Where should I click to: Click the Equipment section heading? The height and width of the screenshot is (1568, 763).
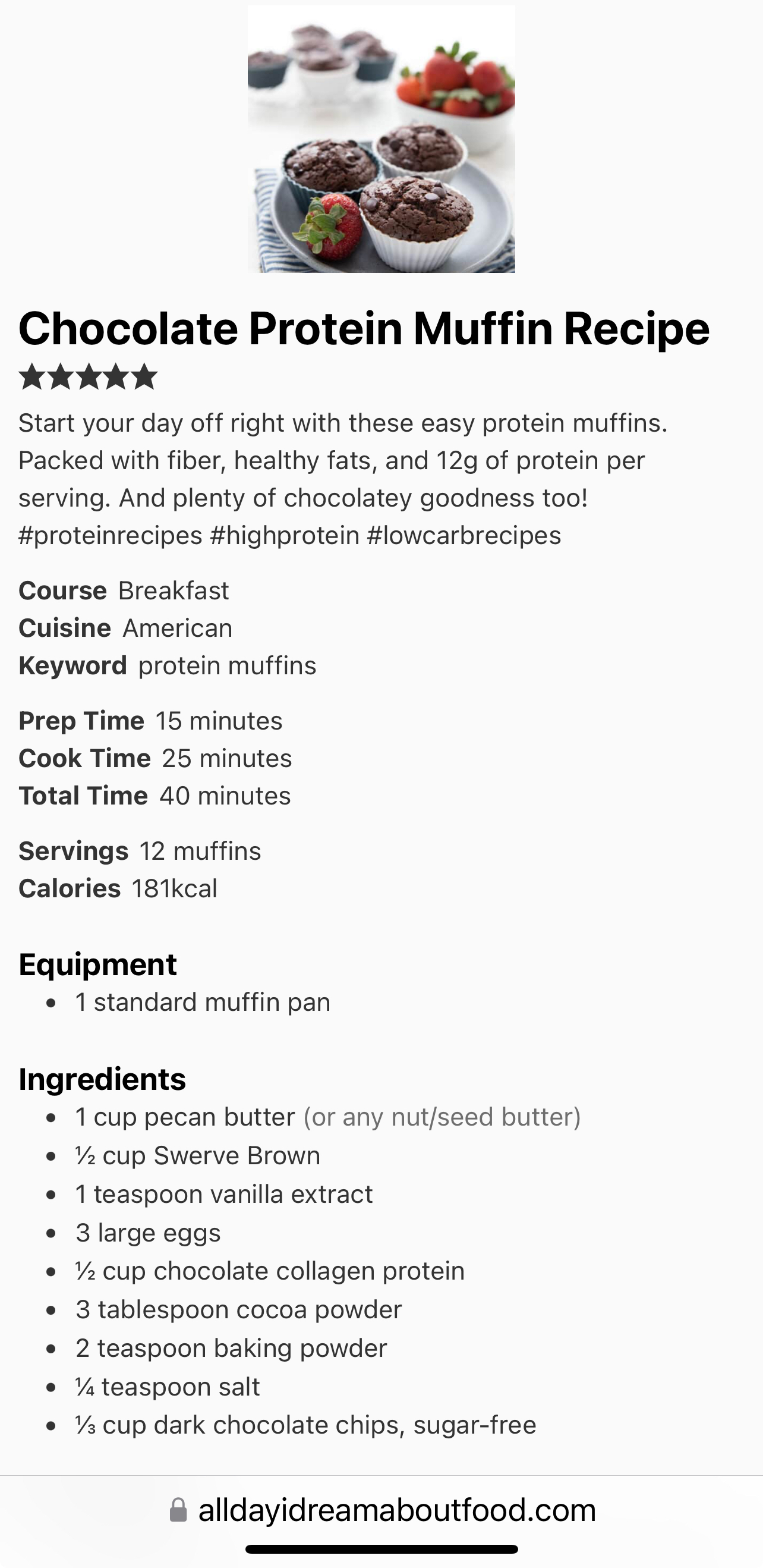point(97,964)
